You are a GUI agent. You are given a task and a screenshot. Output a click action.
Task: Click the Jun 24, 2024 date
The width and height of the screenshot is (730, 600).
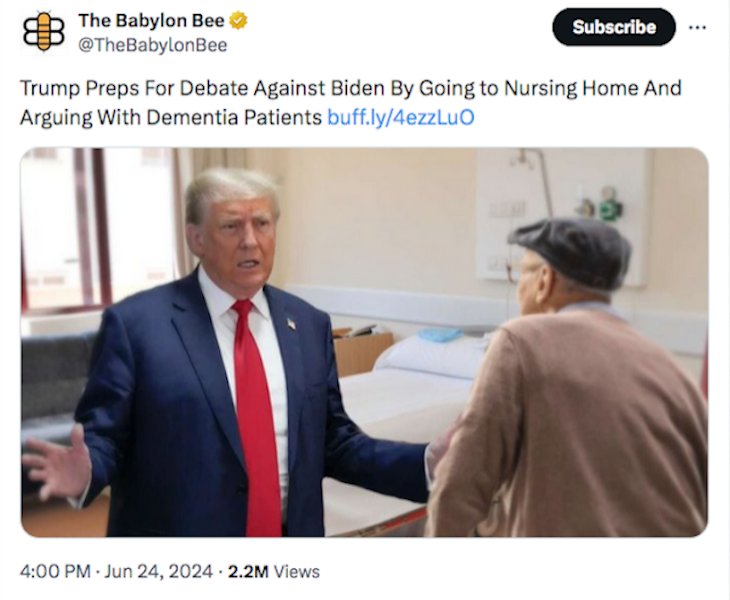pyautogui.click(x=158, y=571)
